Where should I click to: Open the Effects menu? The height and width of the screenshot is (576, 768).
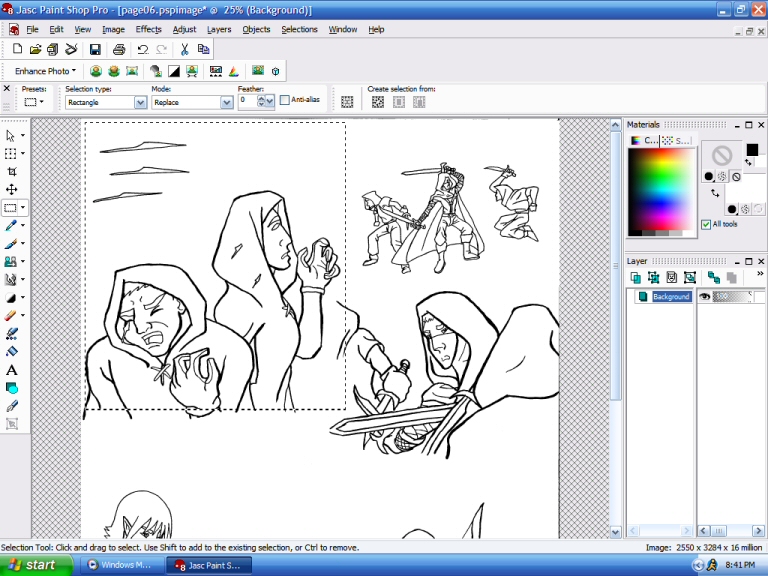148,30
